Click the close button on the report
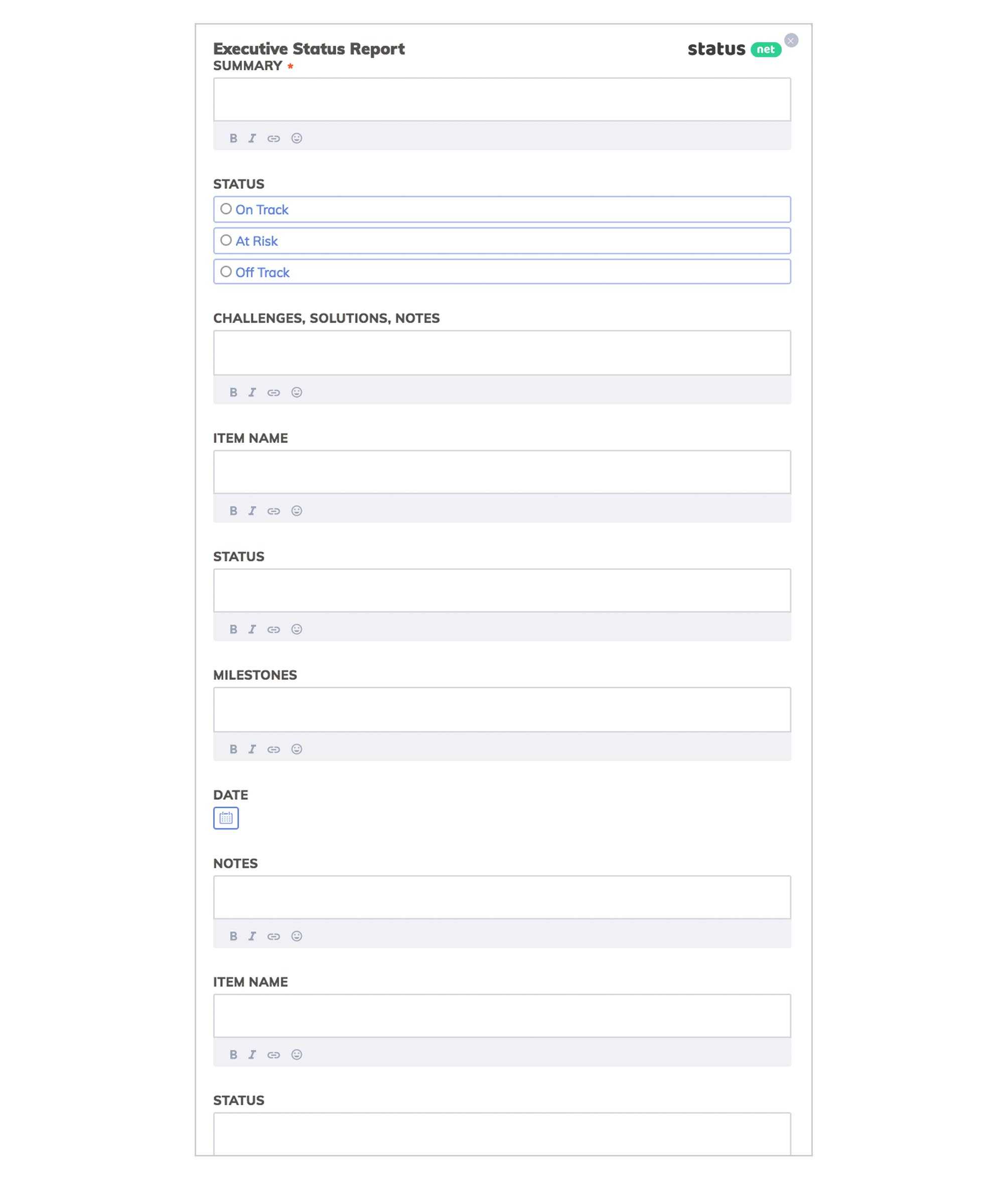This screenshot has width=1008, height=1179. click(x=791, y=40)
